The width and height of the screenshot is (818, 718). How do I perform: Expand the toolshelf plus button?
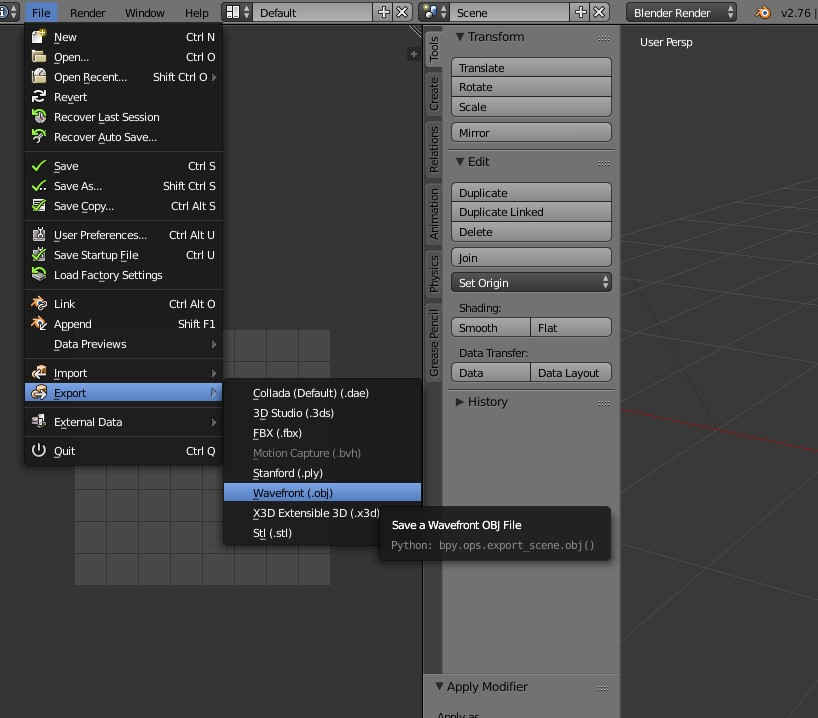click(x=414, y=54)
